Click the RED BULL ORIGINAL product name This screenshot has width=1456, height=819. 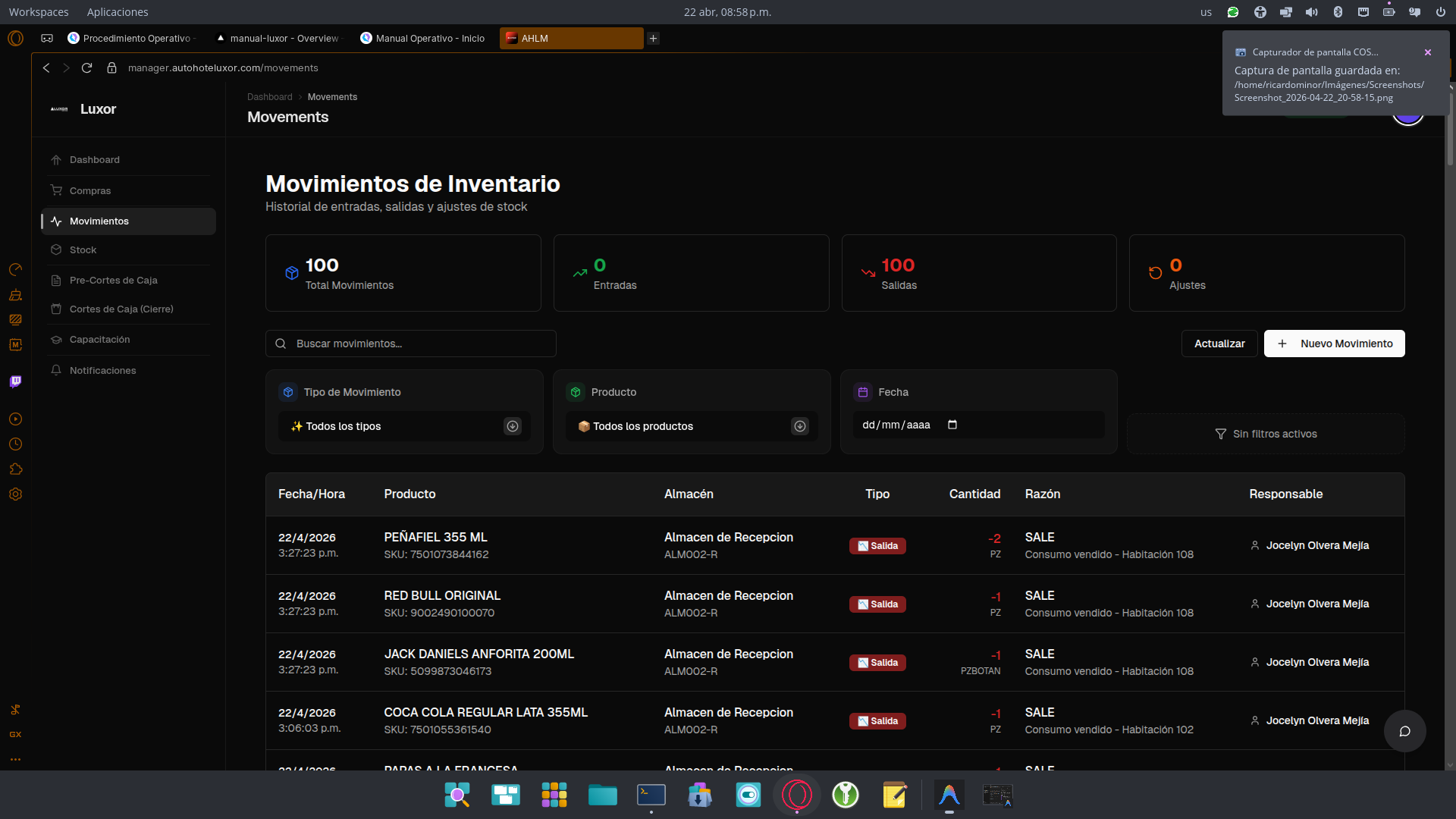(442, 596)
